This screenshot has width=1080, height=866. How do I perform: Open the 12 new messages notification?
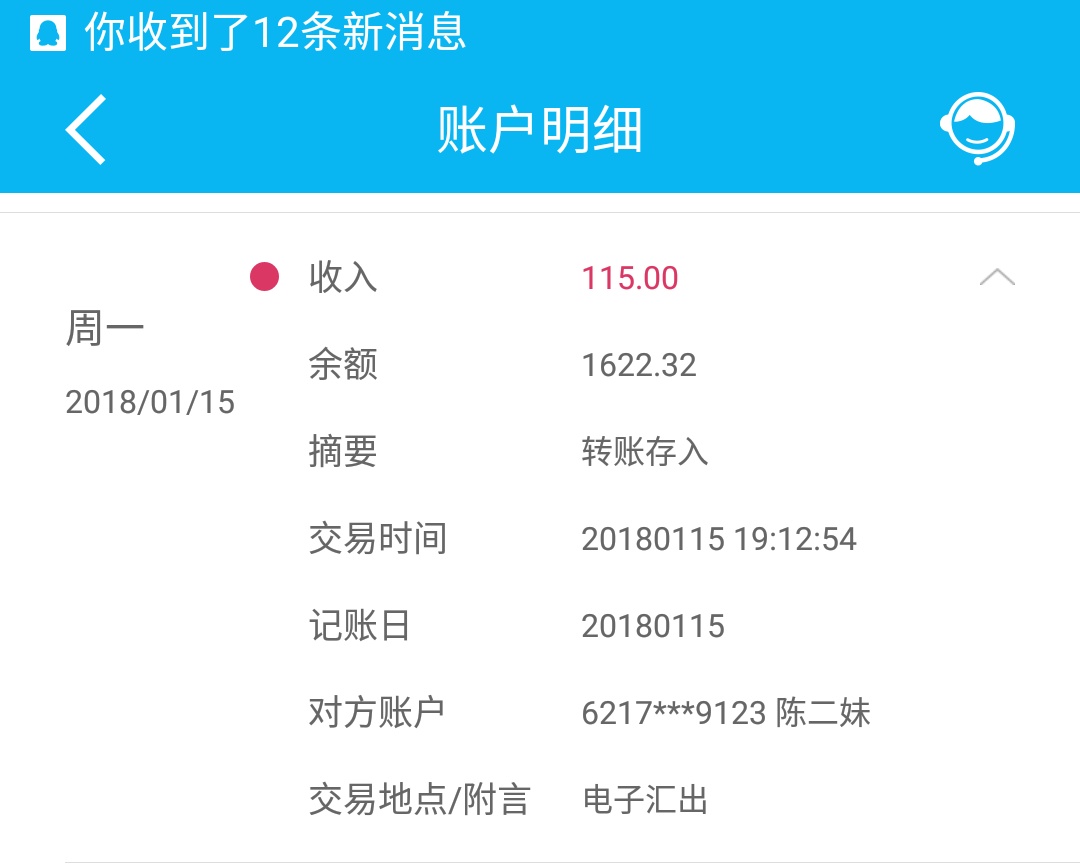point(275,33)
